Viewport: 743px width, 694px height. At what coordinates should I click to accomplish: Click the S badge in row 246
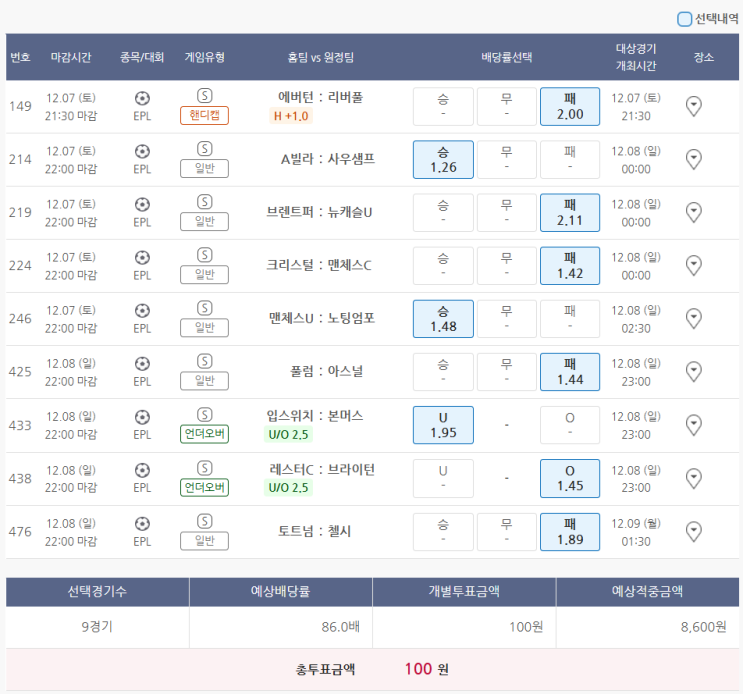click(205, 308)
